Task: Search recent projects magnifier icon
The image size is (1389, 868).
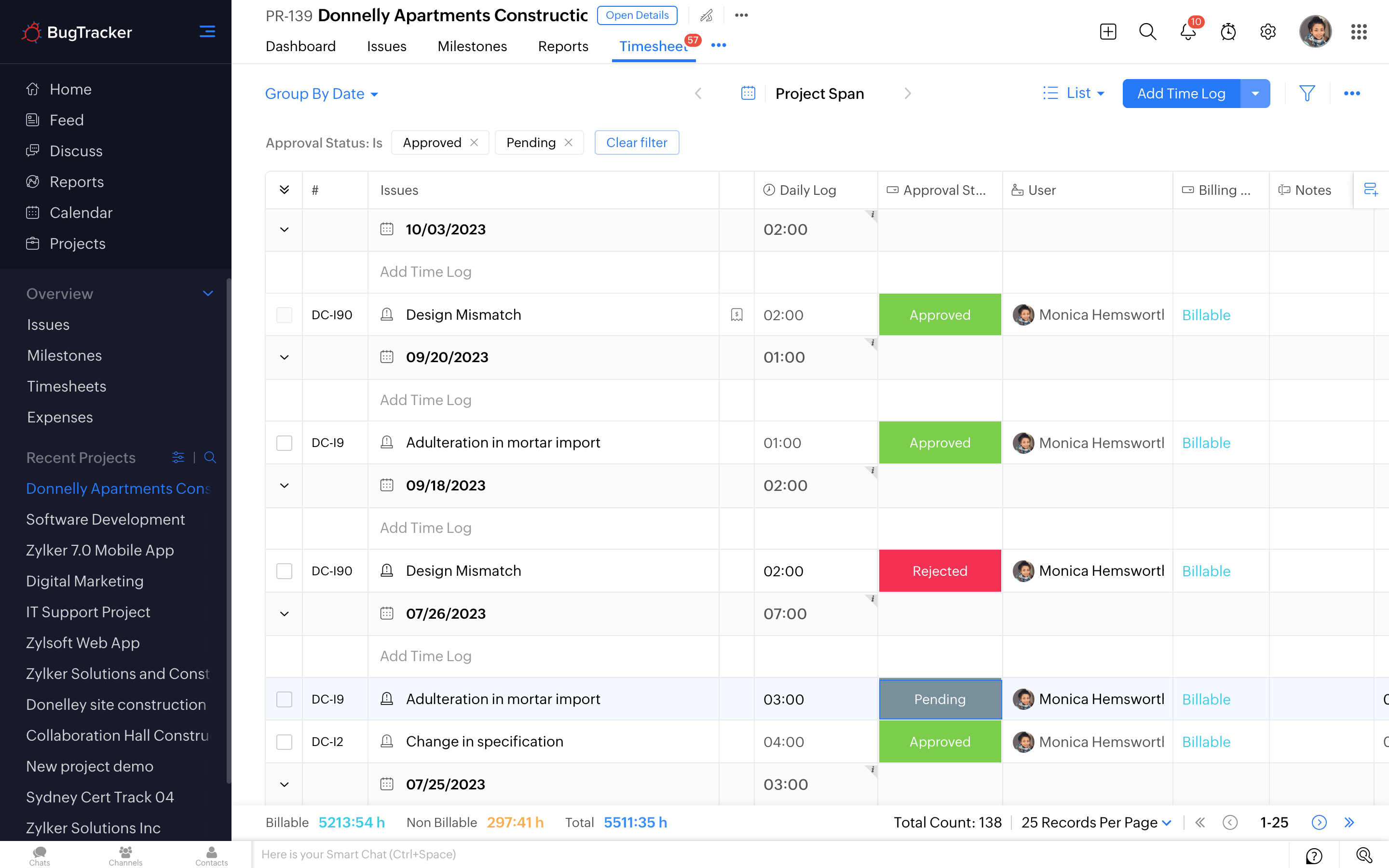Action: click(x=210, y=458)
